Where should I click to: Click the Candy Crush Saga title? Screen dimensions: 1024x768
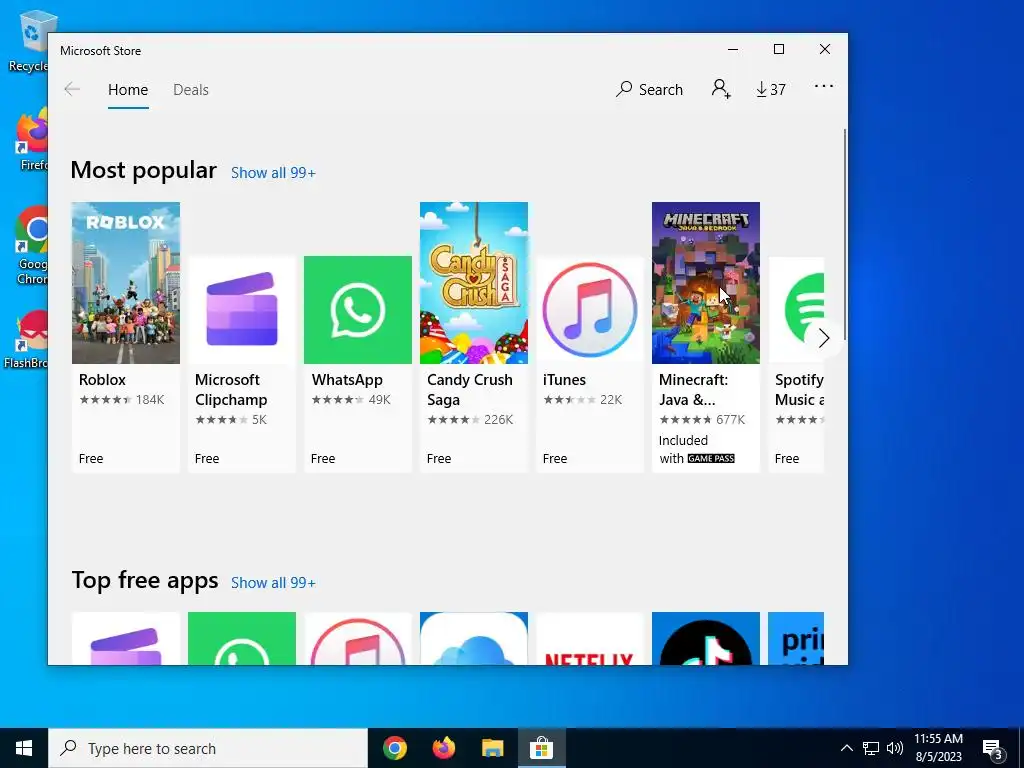coord(470,389)
